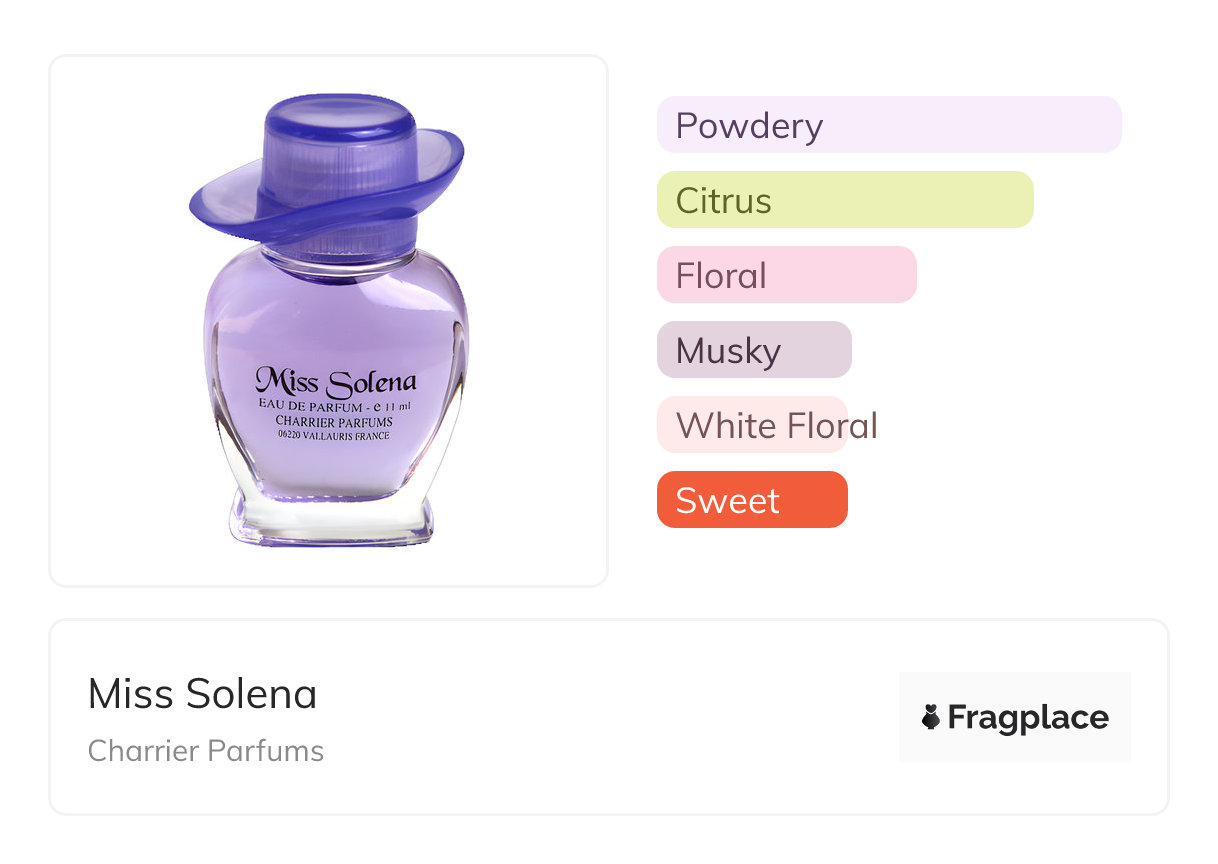1218x864 pixels.
Task: Click the "11 ml" volume marking on the bottle
Action: (398, 406)
